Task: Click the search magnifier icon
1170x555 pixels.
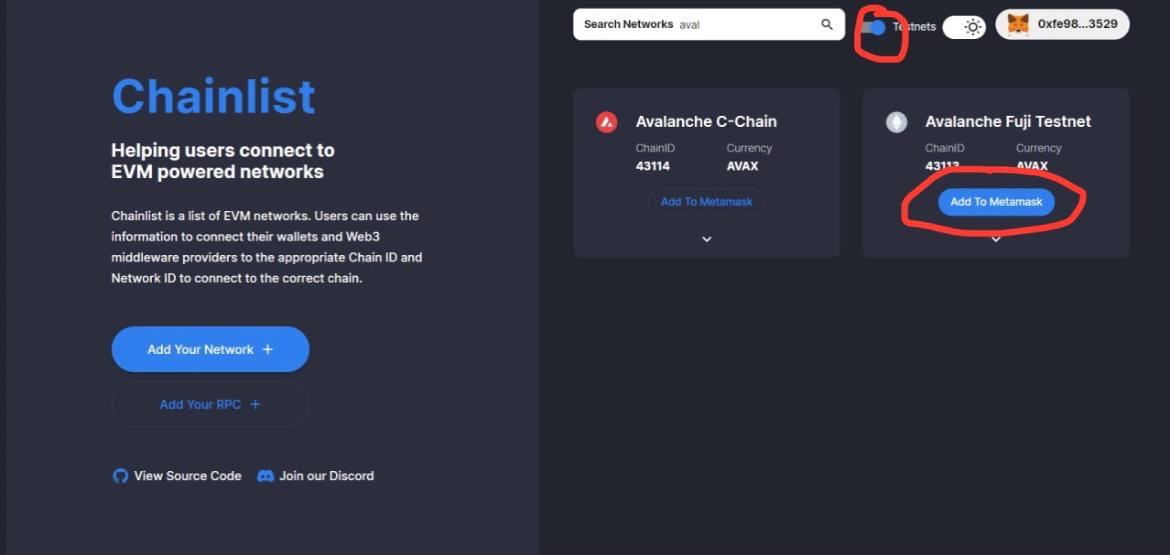Action: click(x=826, y=25)
